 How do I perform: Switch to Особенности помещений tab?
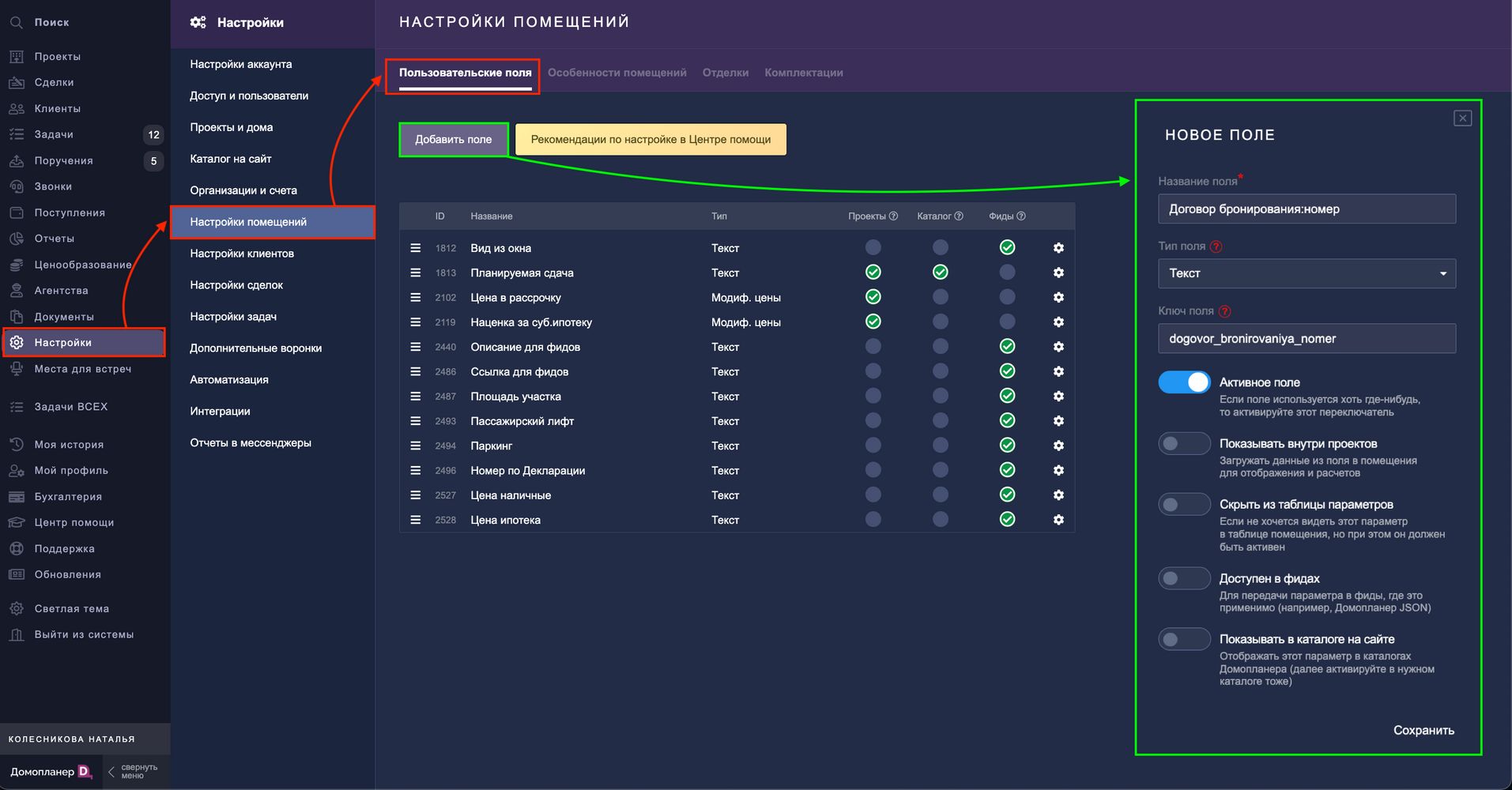tap(616, 73)
